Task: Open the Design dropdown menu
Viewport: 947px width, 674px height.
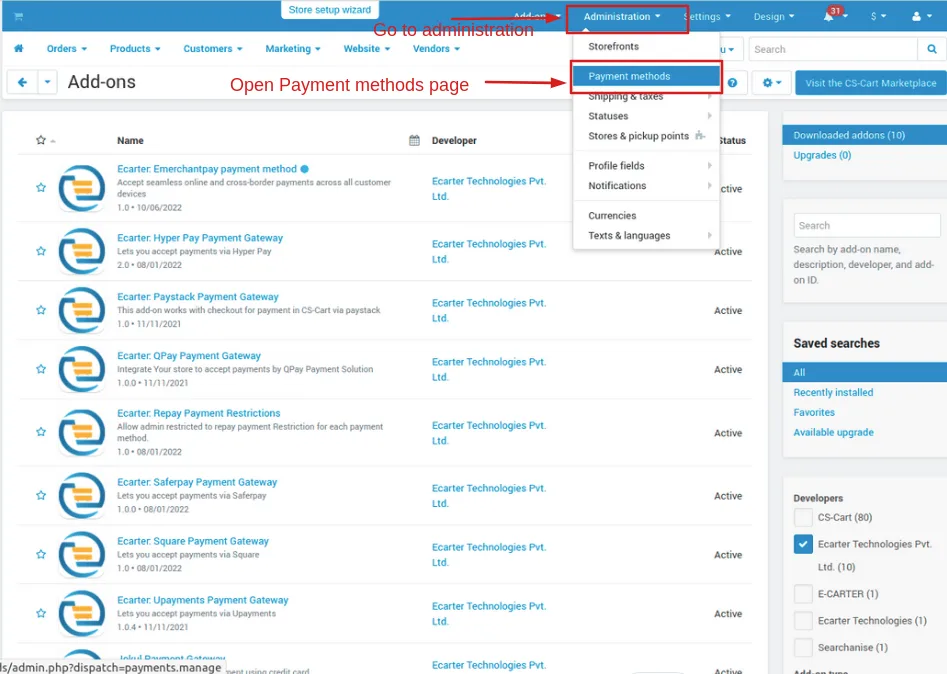Action: (774, 17)
